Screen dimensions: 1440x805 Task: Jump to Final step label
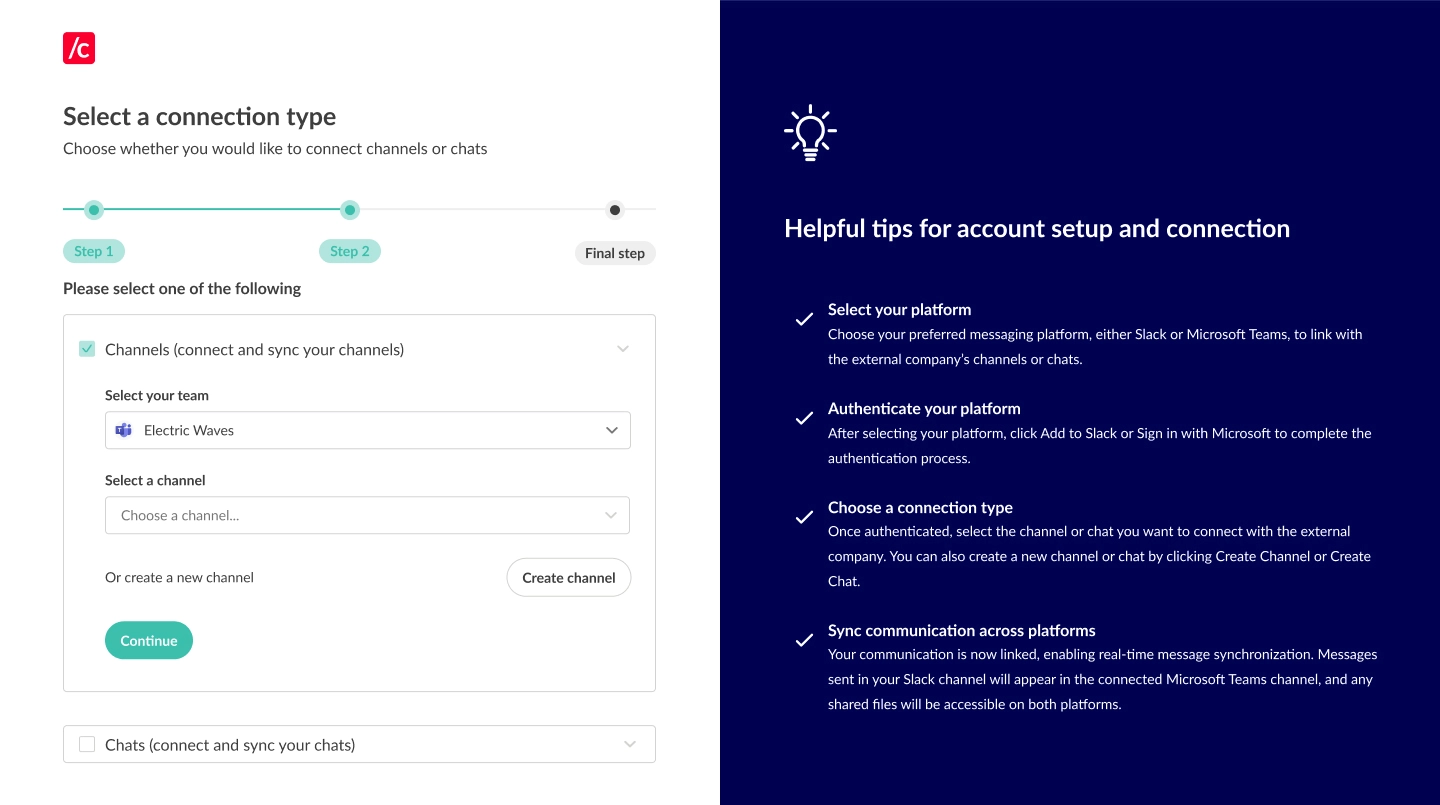(x=615, y=253)
